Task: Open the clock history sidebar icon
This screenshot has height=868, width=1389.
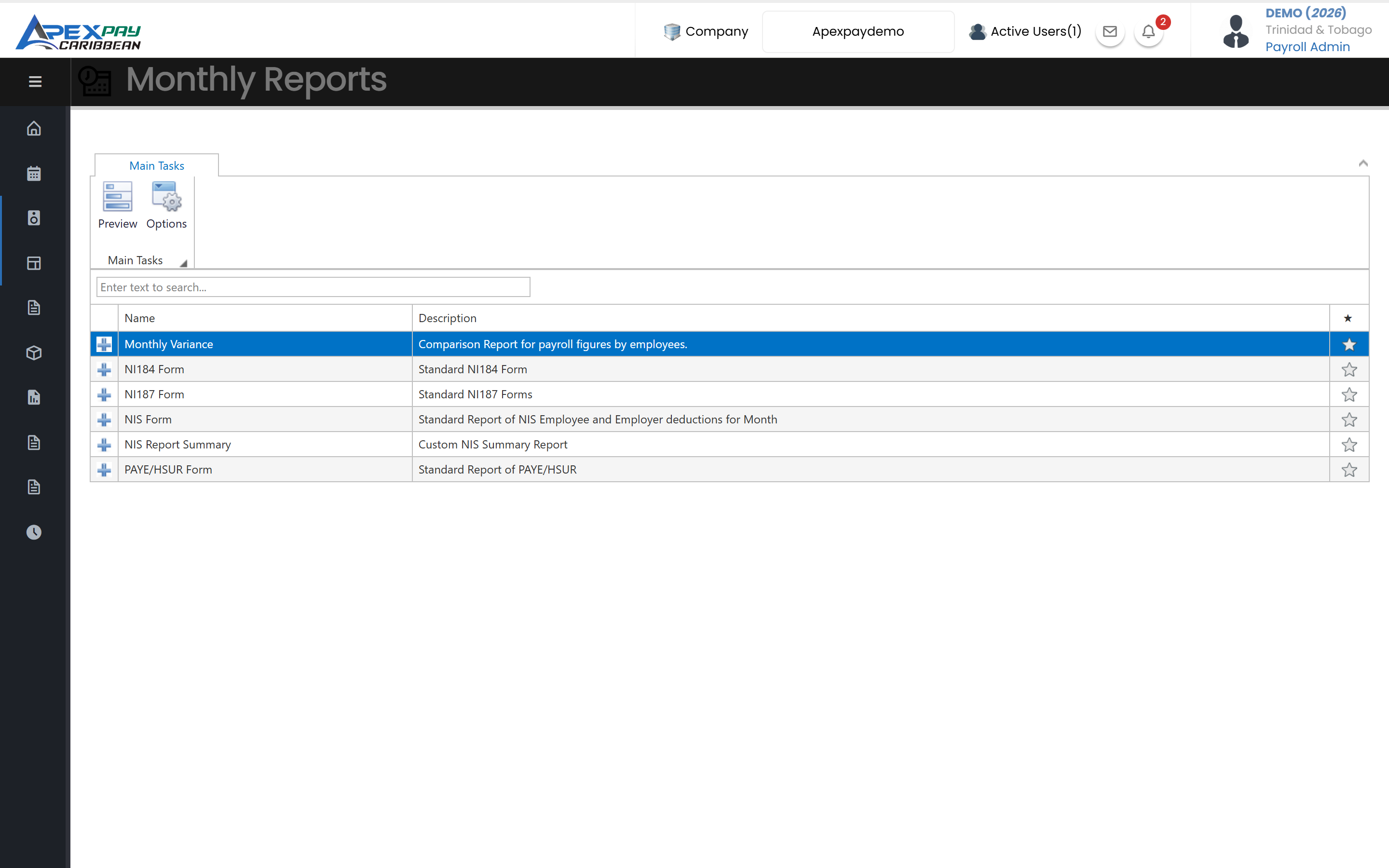Action: click(34, 532)
